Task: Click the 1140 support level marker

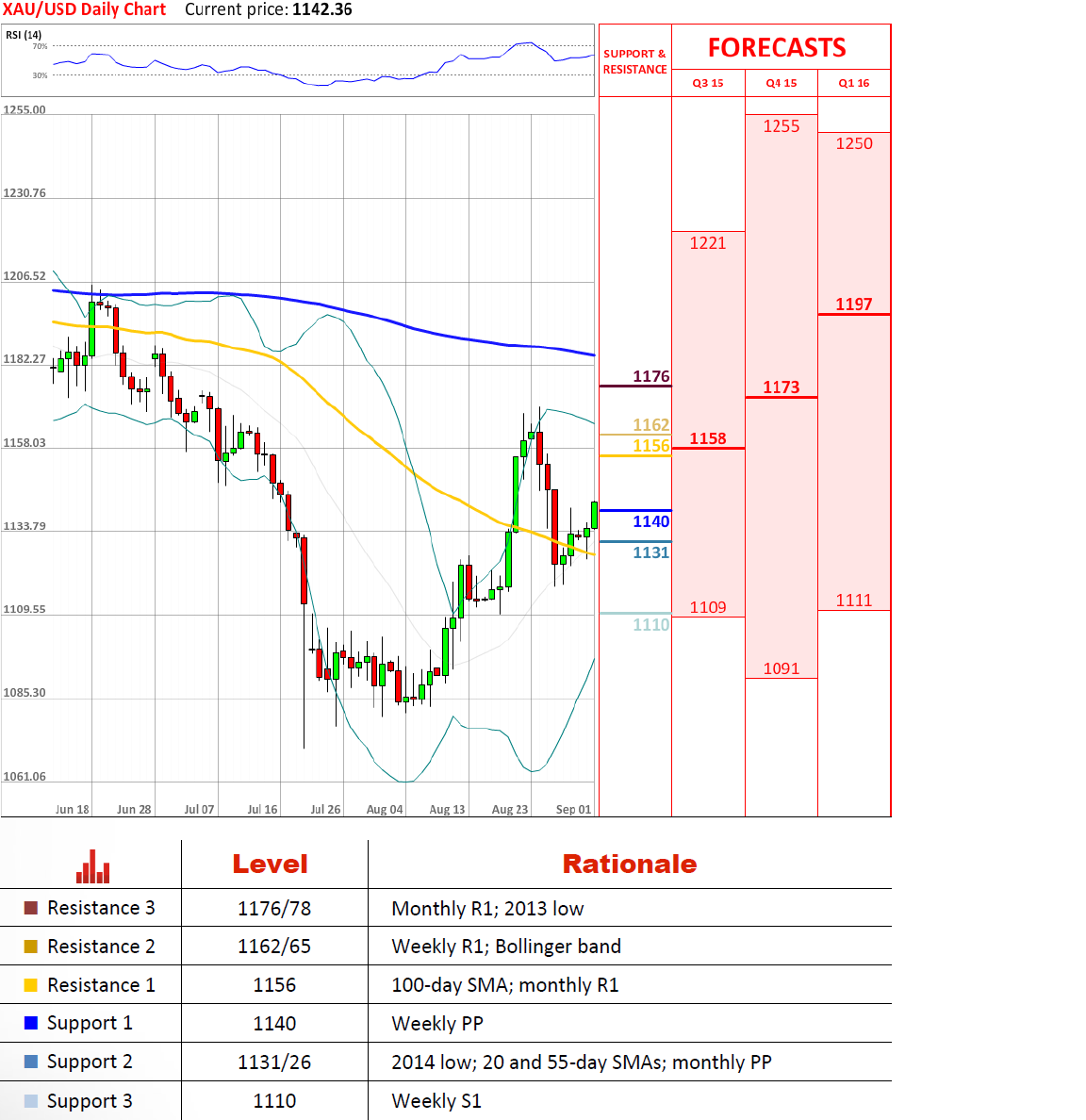Action: point(650,521)
